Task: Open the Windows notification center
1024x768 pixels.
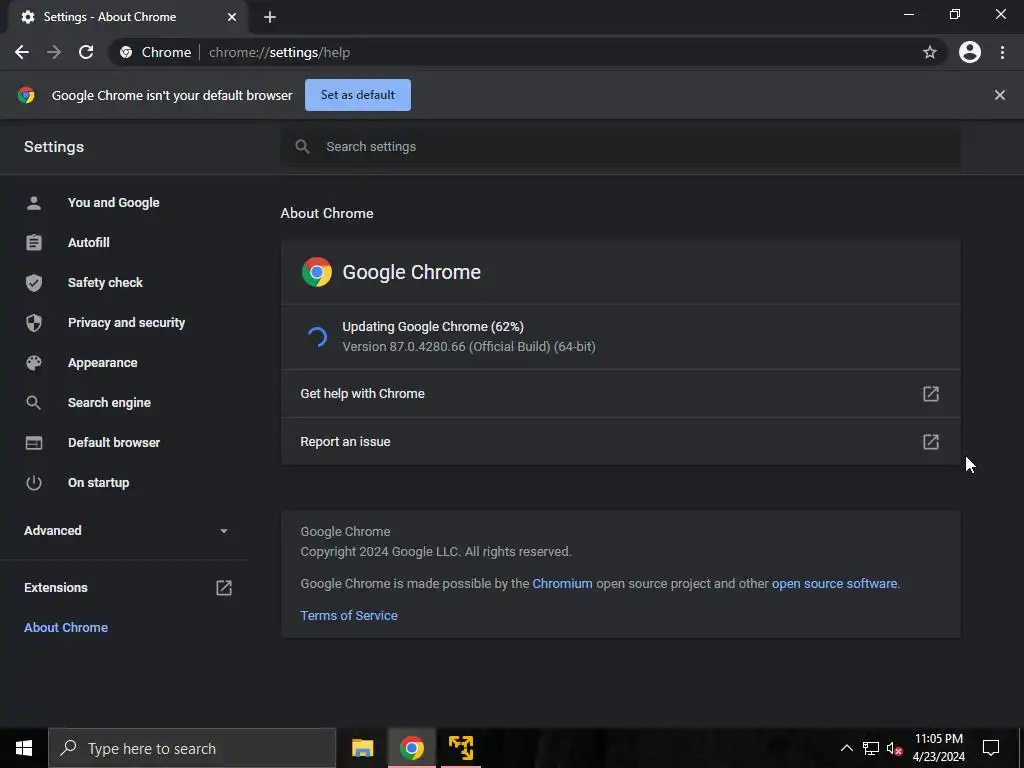Action: 991,748
